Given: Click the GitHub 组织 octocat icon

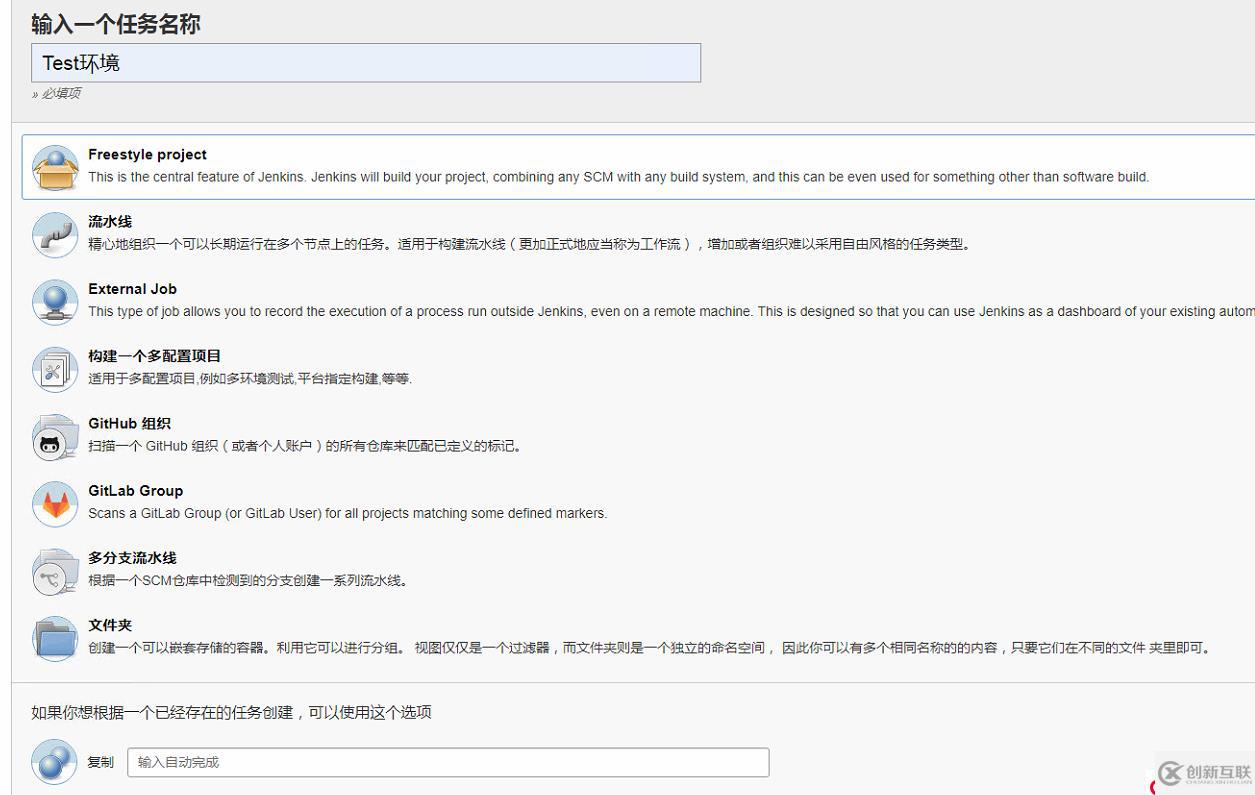Looking at the screenshot, I should [x=55, y=436].
